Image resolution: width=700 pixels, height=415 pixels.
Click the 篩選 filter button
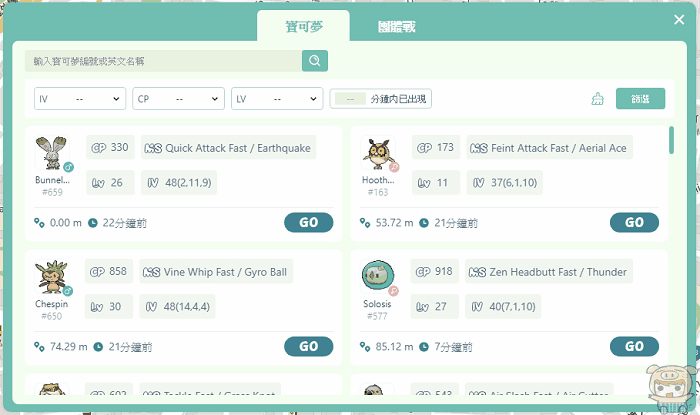(x=640, y=99)
